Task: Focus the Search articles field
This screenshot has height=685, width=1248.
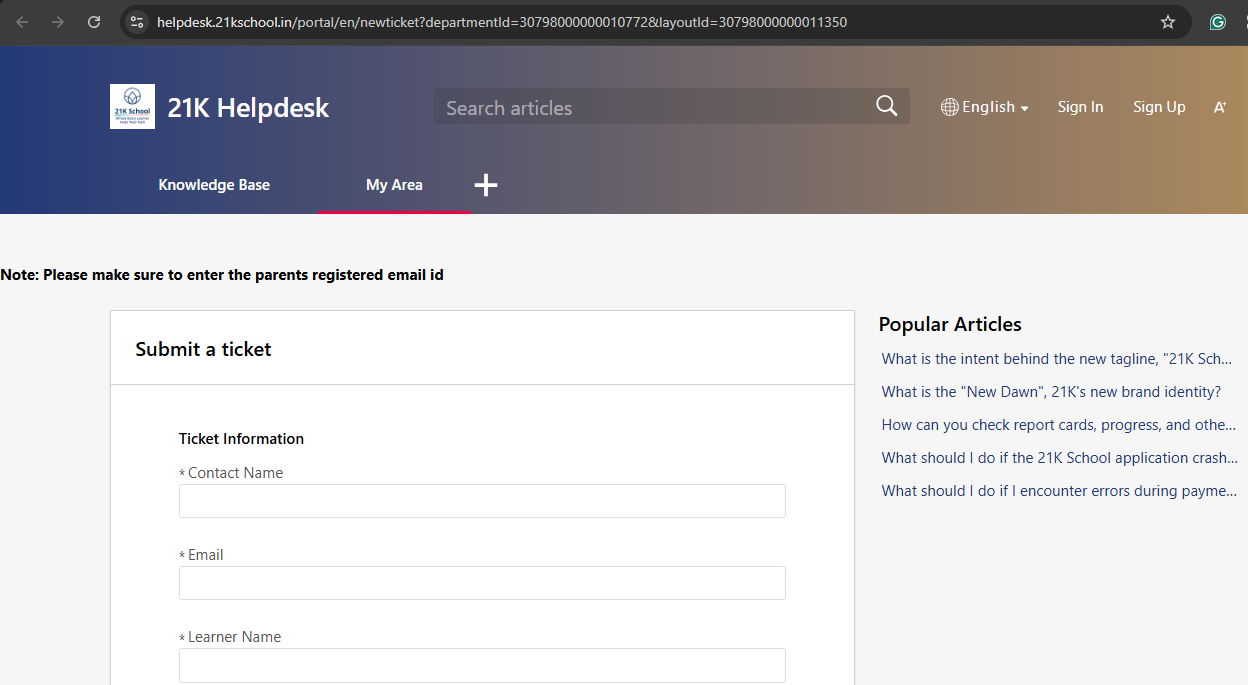Action: click(x=650, y=107)
